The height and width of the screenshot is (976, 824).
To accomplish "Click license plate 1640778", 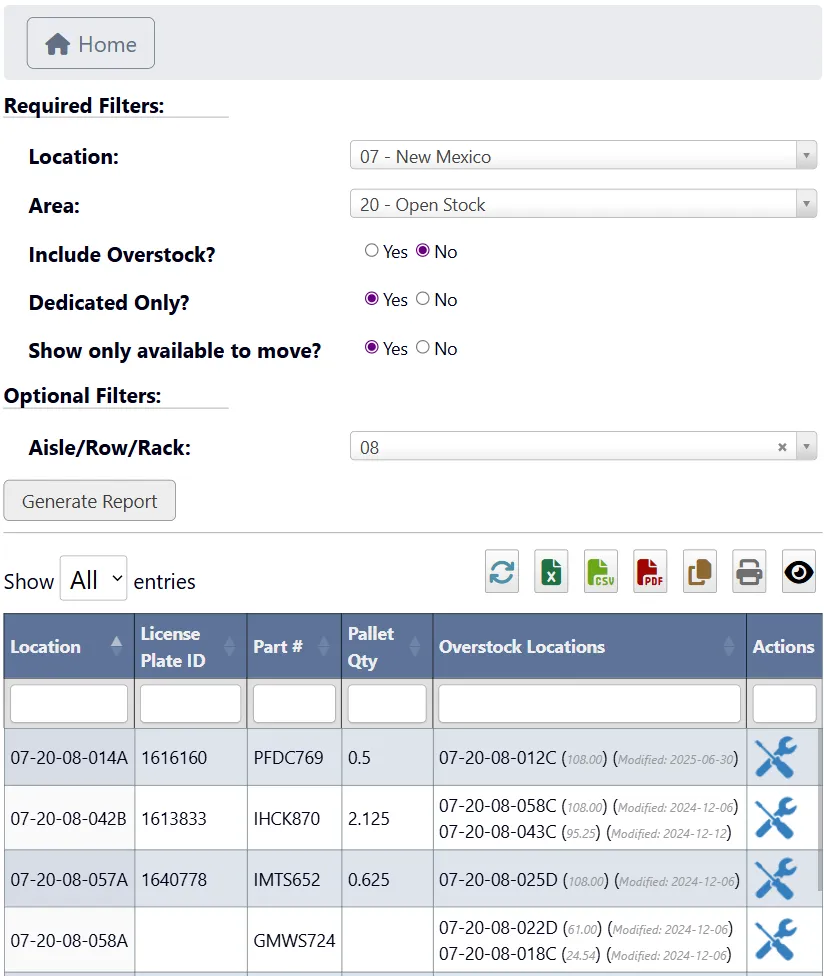I will tap(174, 880).
